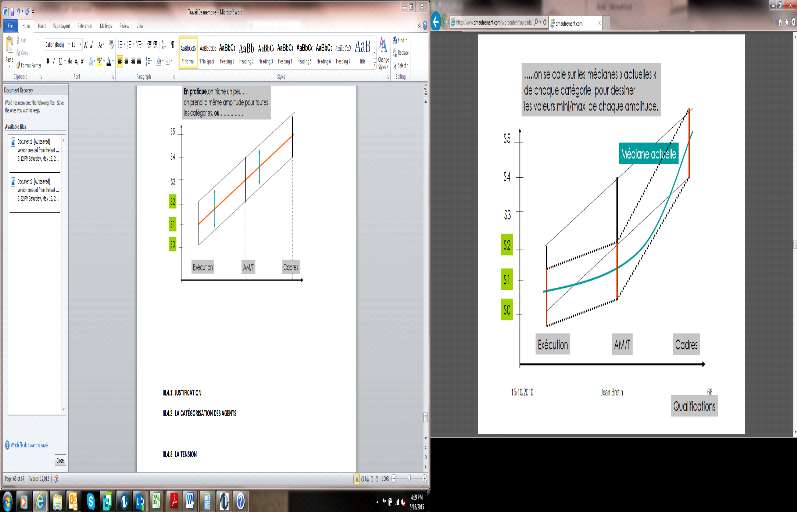Activate the Format Painter tool
The height and width of the screenshot is (512, 797).
coord(28,65)
